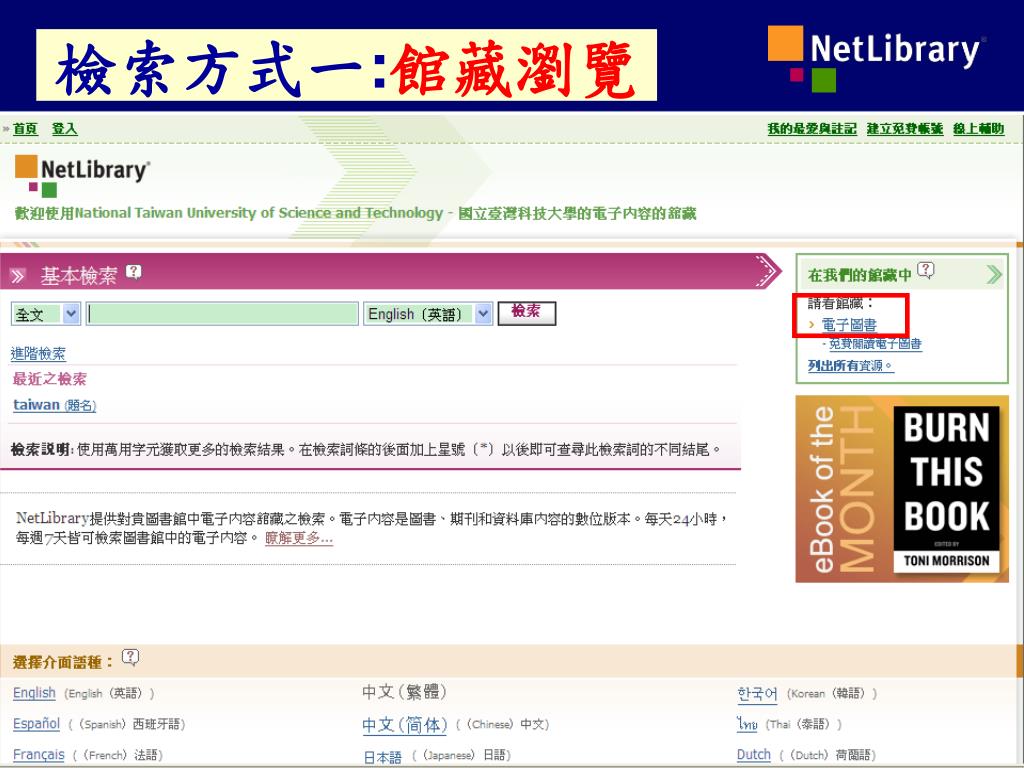The width and height of the screenshot is (1024, 768).
Task: Open 線上輔助 online help link
Action: [978, 129]
